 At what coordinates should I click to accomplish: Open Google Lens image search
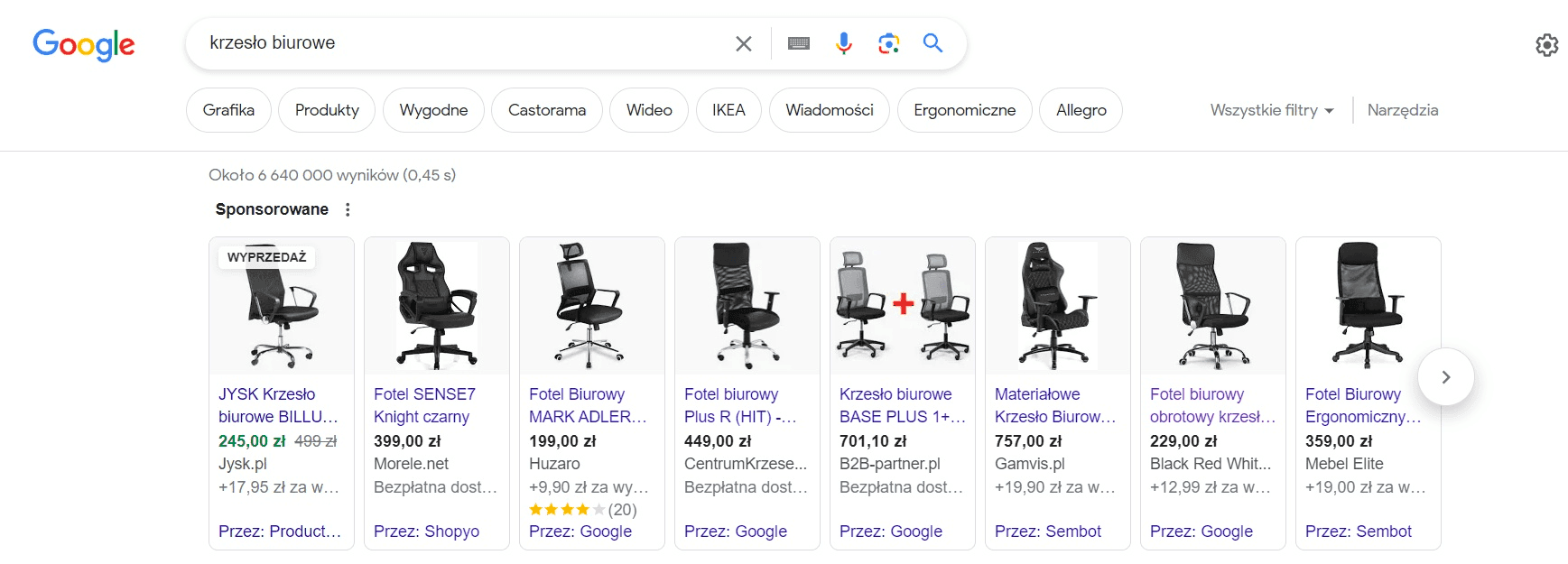click(x=888, y=42)
